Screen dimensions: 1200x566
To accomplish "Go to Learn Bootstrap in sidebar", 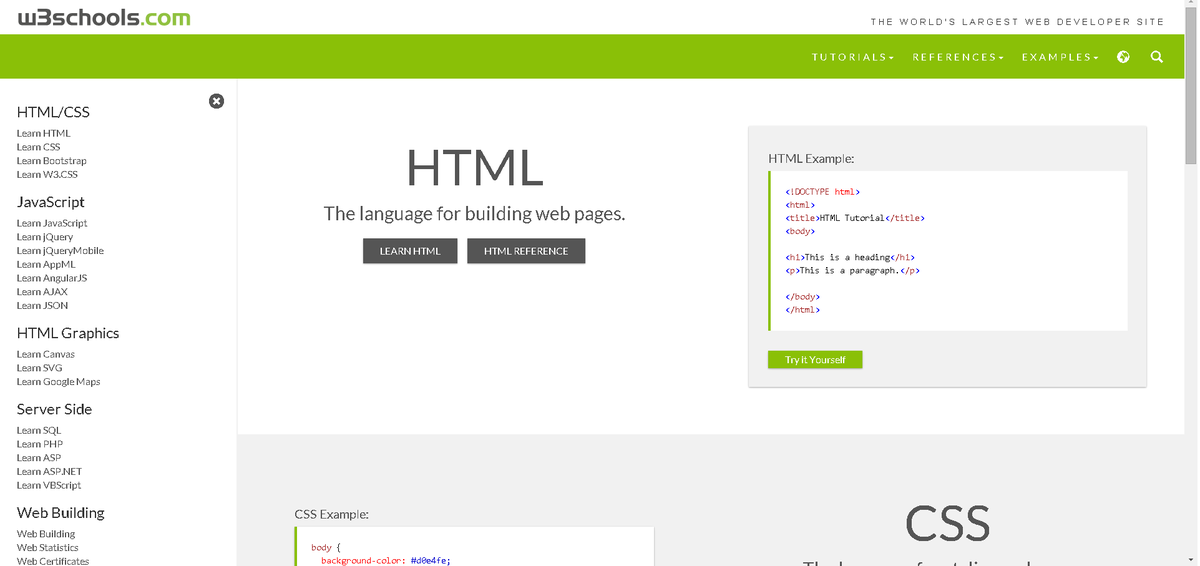I will pos(52,161).
